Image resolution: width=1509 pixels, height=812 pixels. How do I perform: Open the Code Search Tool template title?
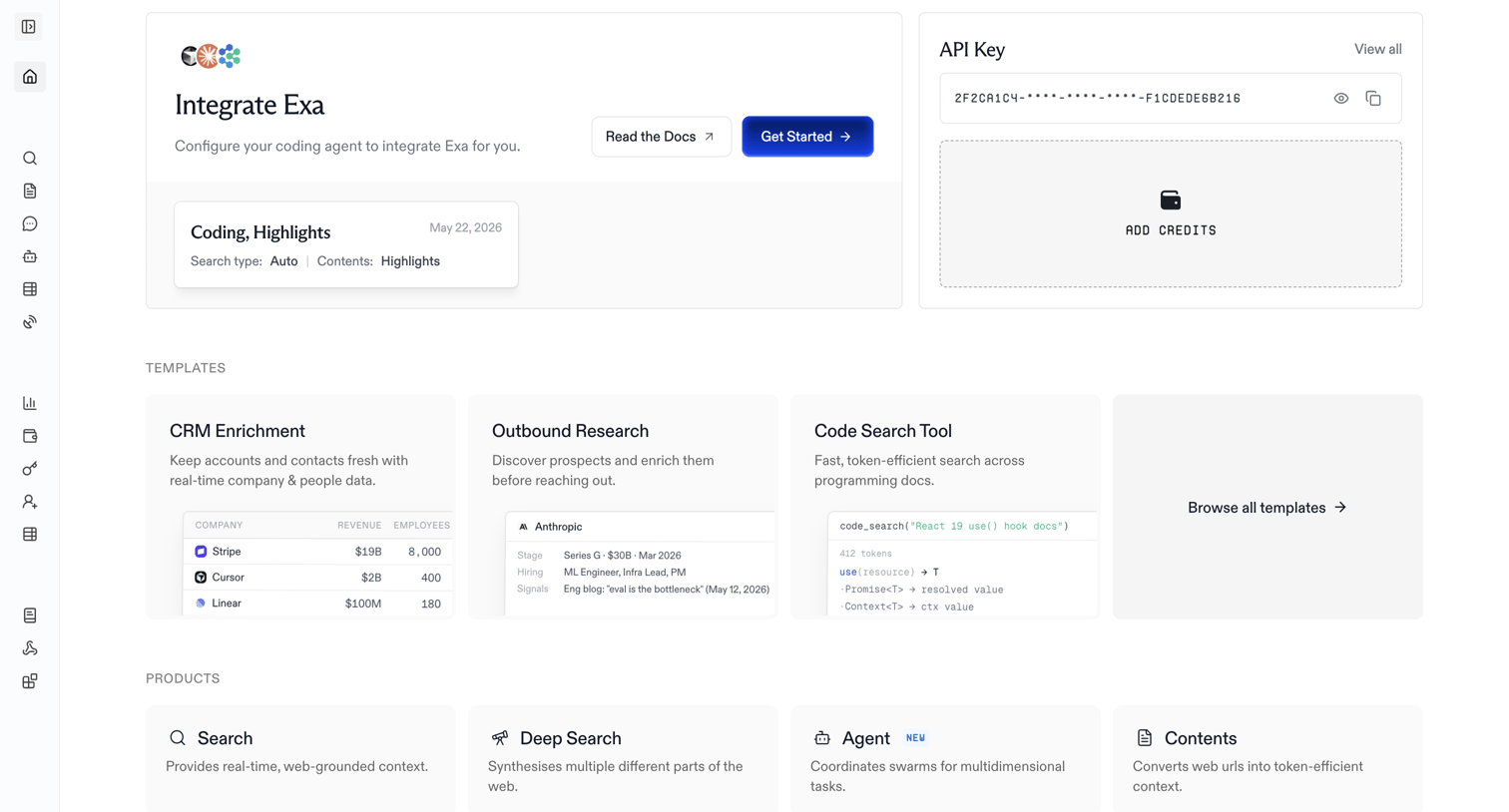pos(883,431)
